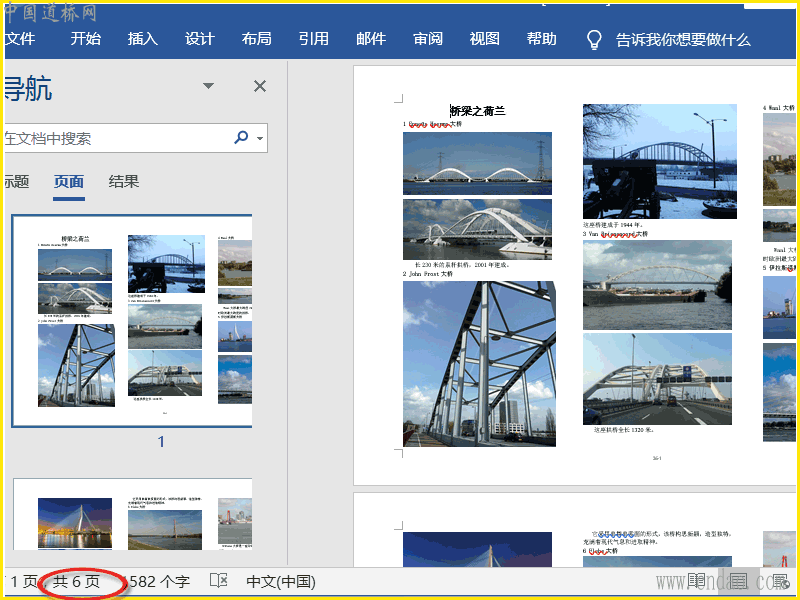The width and height of the screenshot is (800, 600).
Task: Click the document title 桥梁之荷兰
Action: (x=478, y=111)
